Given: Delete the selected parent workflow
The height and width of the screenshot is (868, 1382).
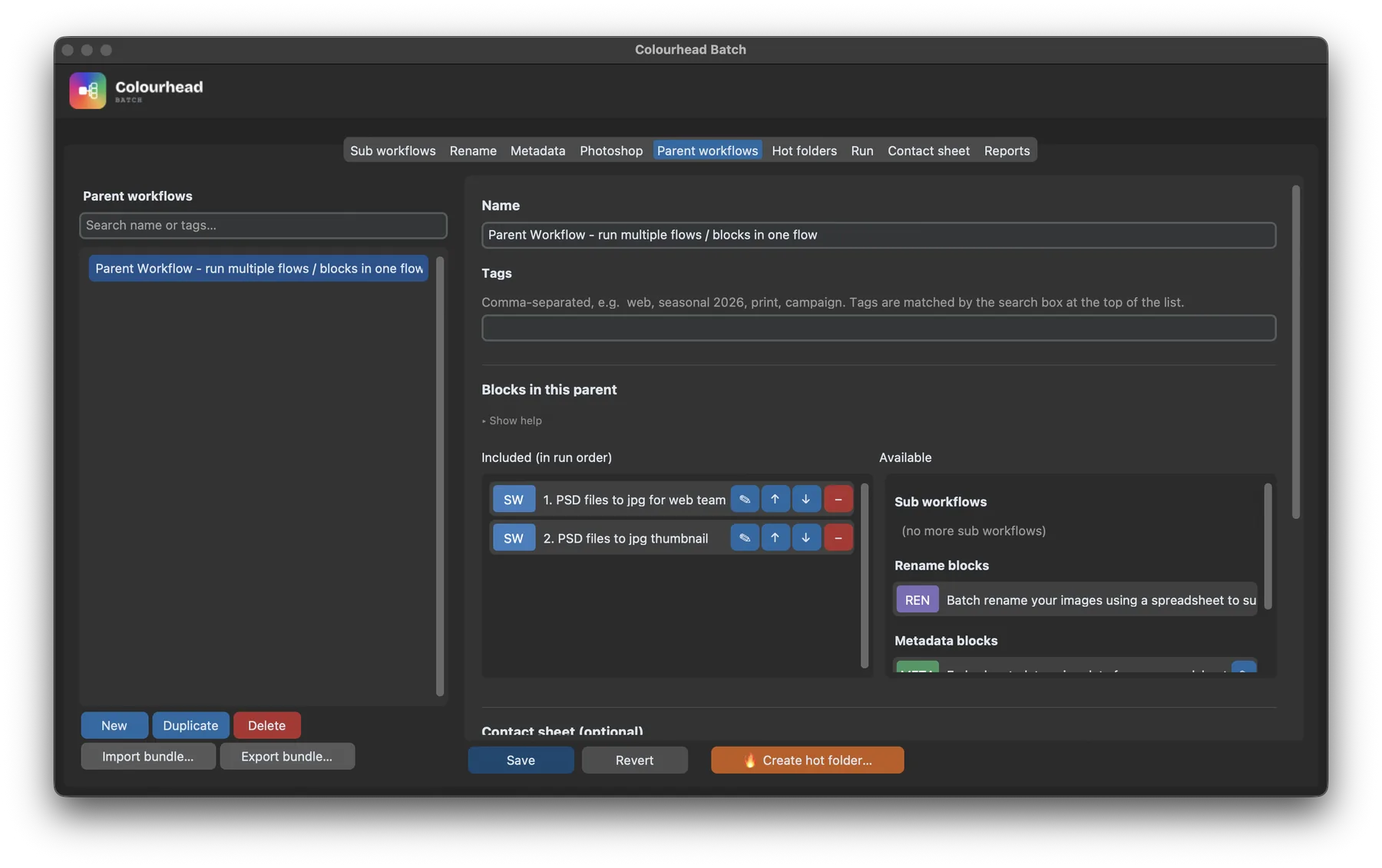Looking at the screenshot, I should 266,725.
